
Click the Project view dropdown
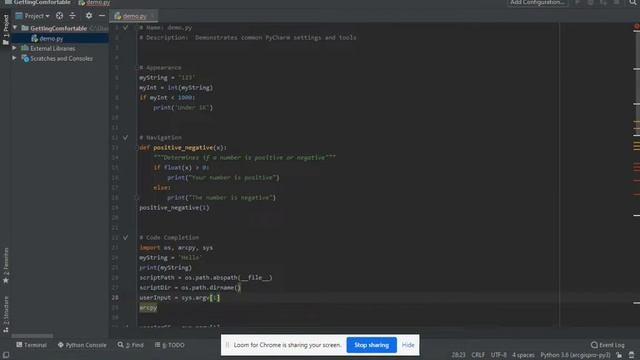(33, 16)
